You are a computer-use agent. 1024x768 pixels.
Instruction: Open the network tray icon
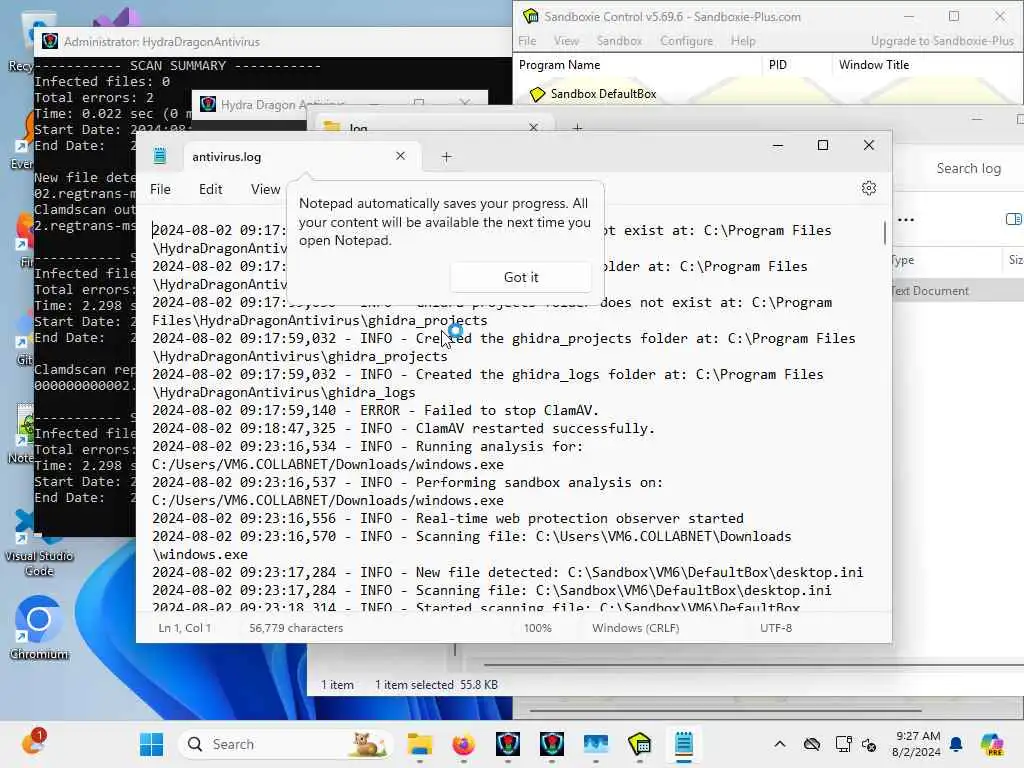(x=843, y=744)
